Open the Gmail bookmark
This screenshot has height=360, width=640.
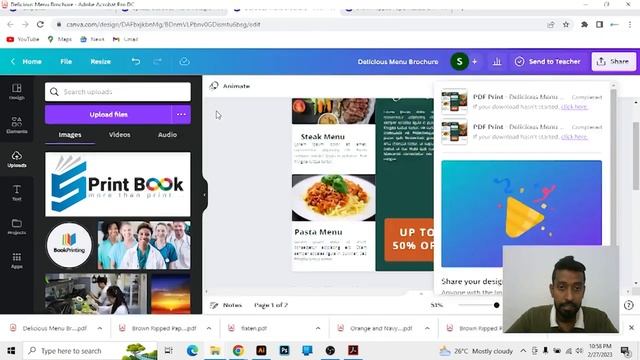point(125,39)
